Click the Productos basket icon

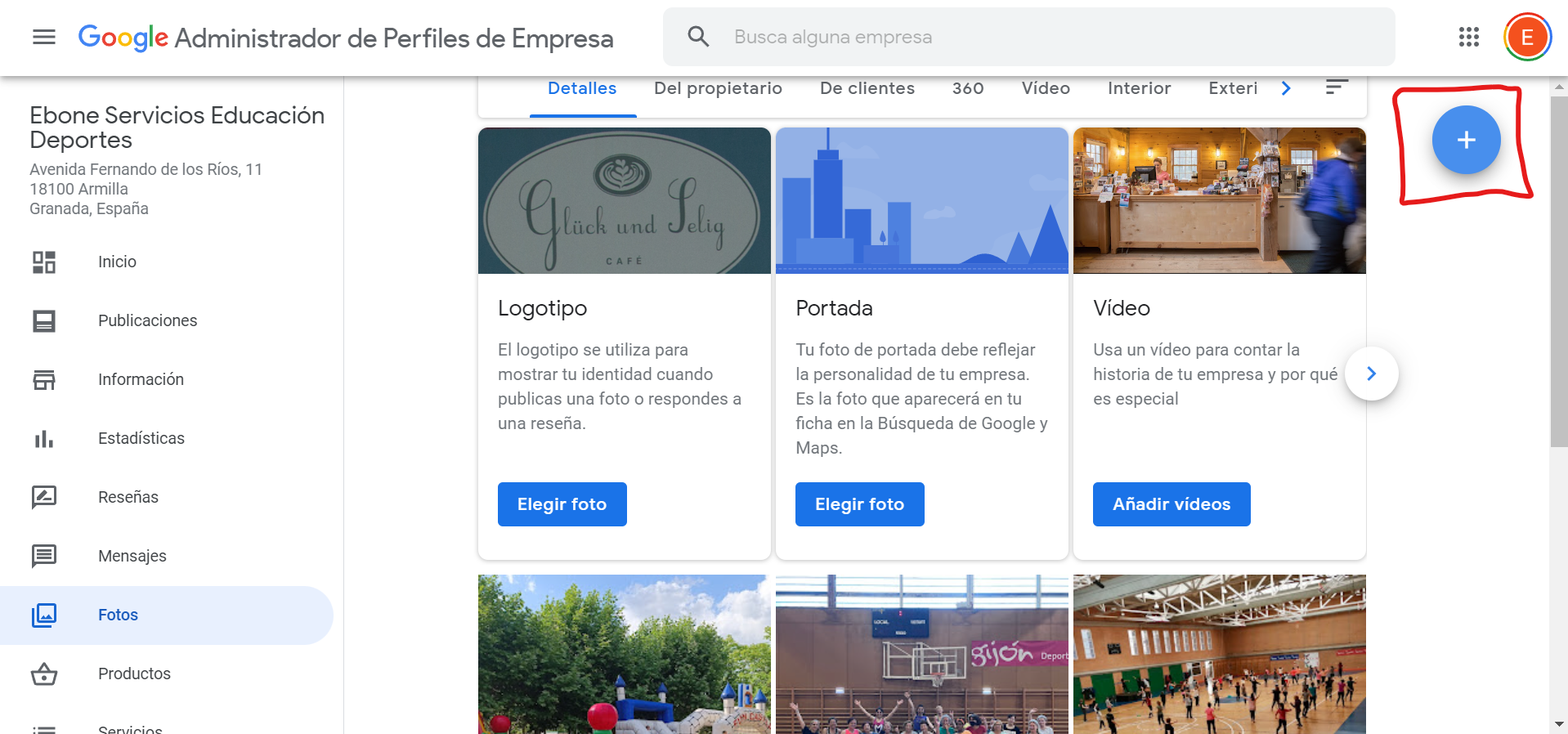[x=44, y=674]
